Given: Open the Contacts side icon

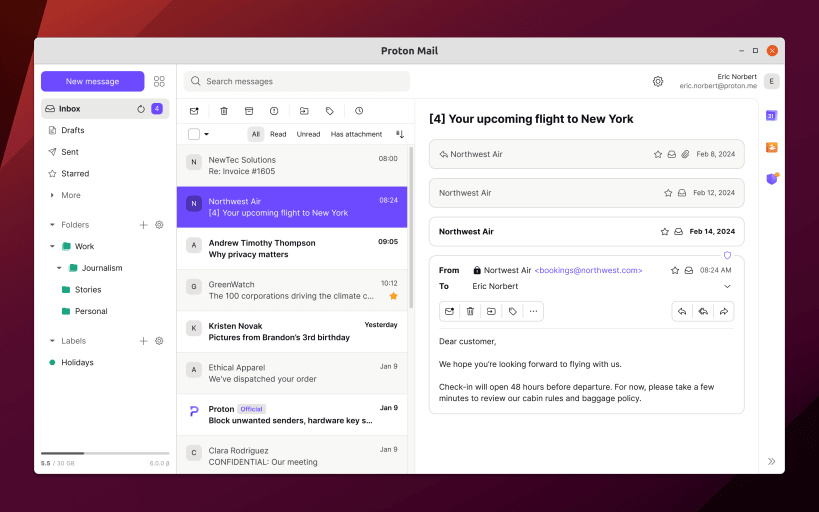Looking at the screenshot, I should 771,147.
